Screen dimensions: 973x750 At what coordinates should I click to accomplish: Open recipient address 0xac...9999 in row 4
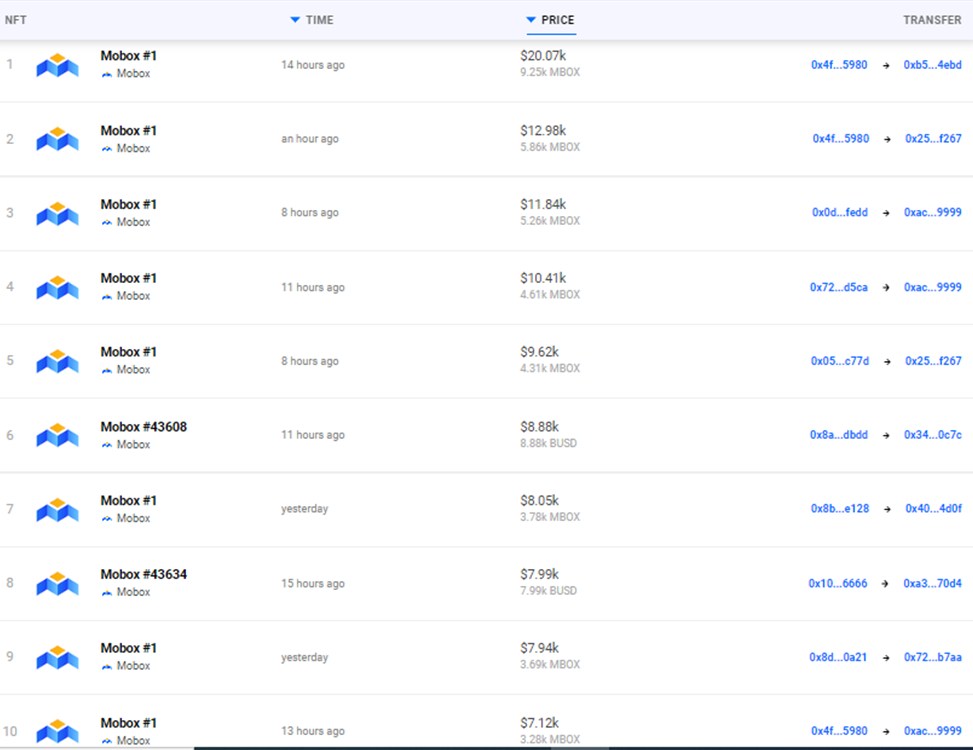tap(933, 287)
